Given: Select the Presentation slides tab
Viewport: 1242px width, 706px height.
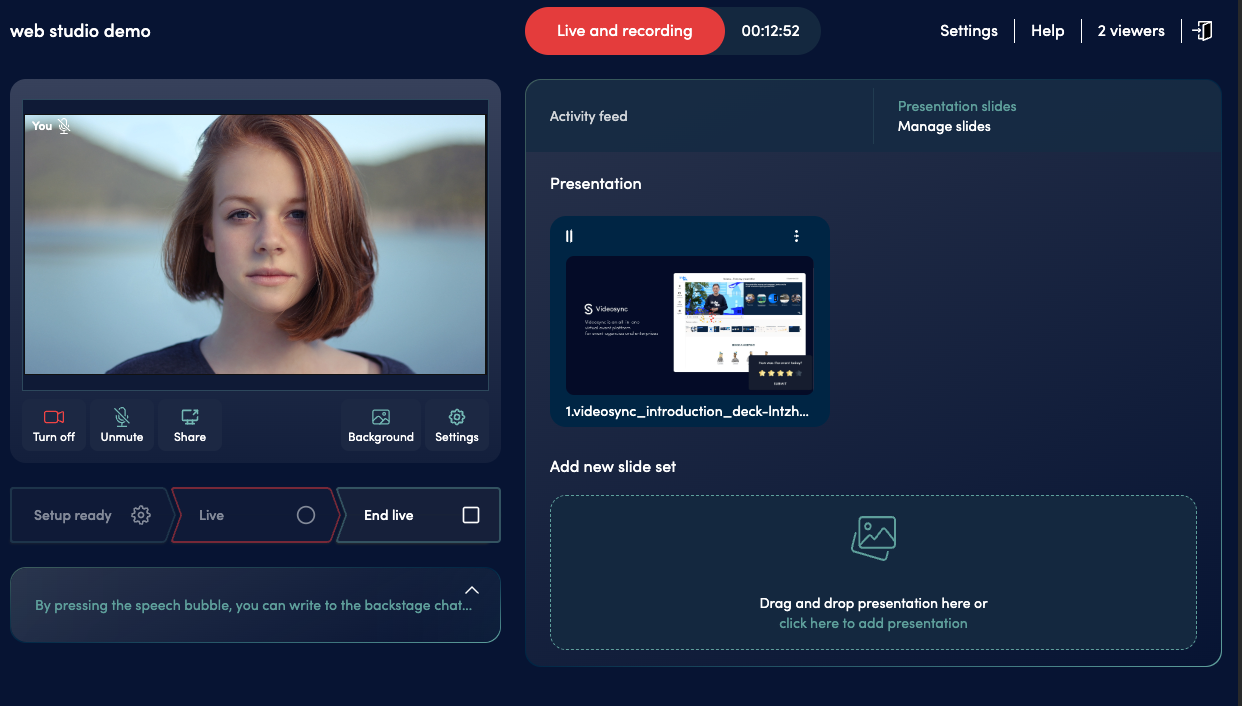Looking at the screenshot, I should point(956,106).
